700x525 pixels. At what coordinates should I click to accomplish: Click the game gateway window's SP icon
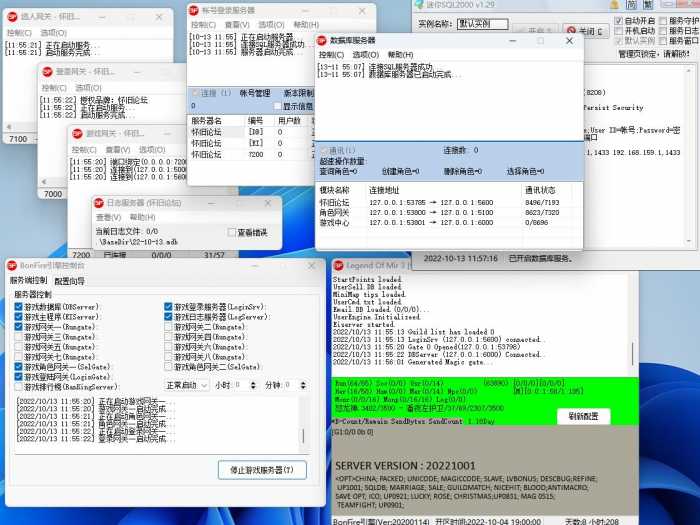coord(78,133)
